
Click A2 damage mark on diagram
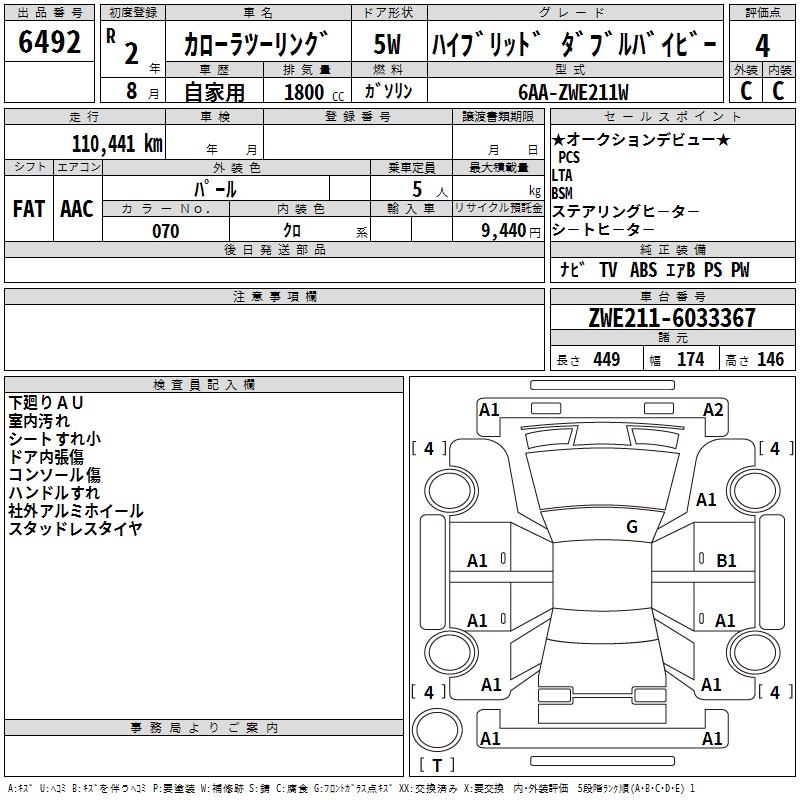[x=713, y=410]
